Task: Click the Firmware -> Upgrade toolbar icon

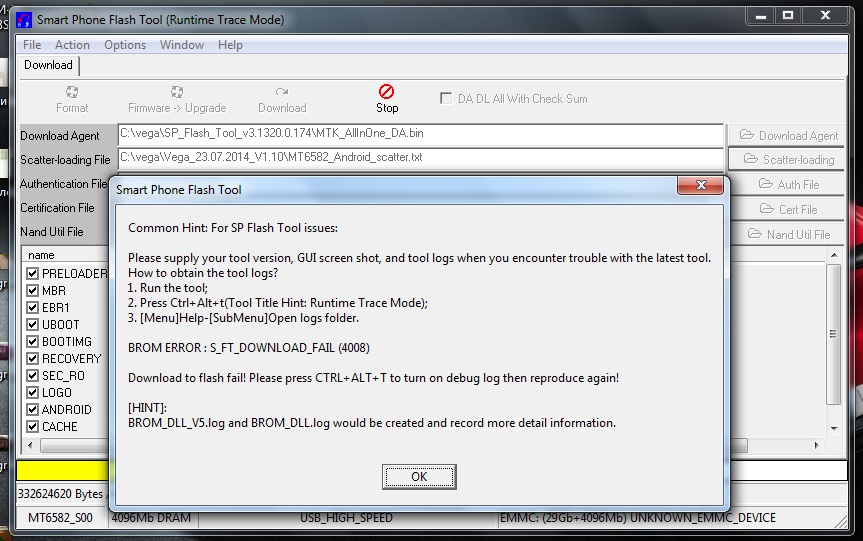Action: pyautogui.click(x=177, y=92)
